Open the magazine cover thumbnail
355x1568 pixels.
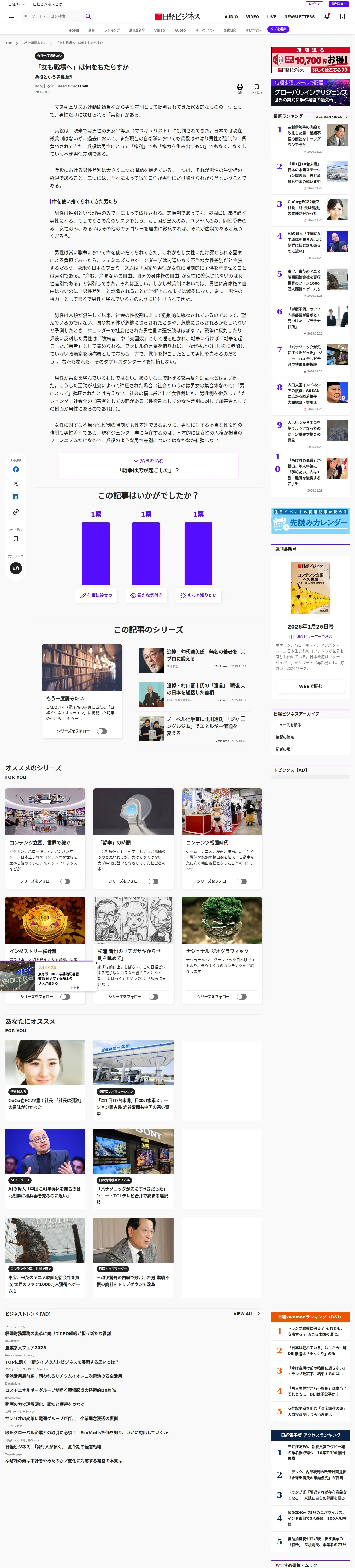pos(311,588)
